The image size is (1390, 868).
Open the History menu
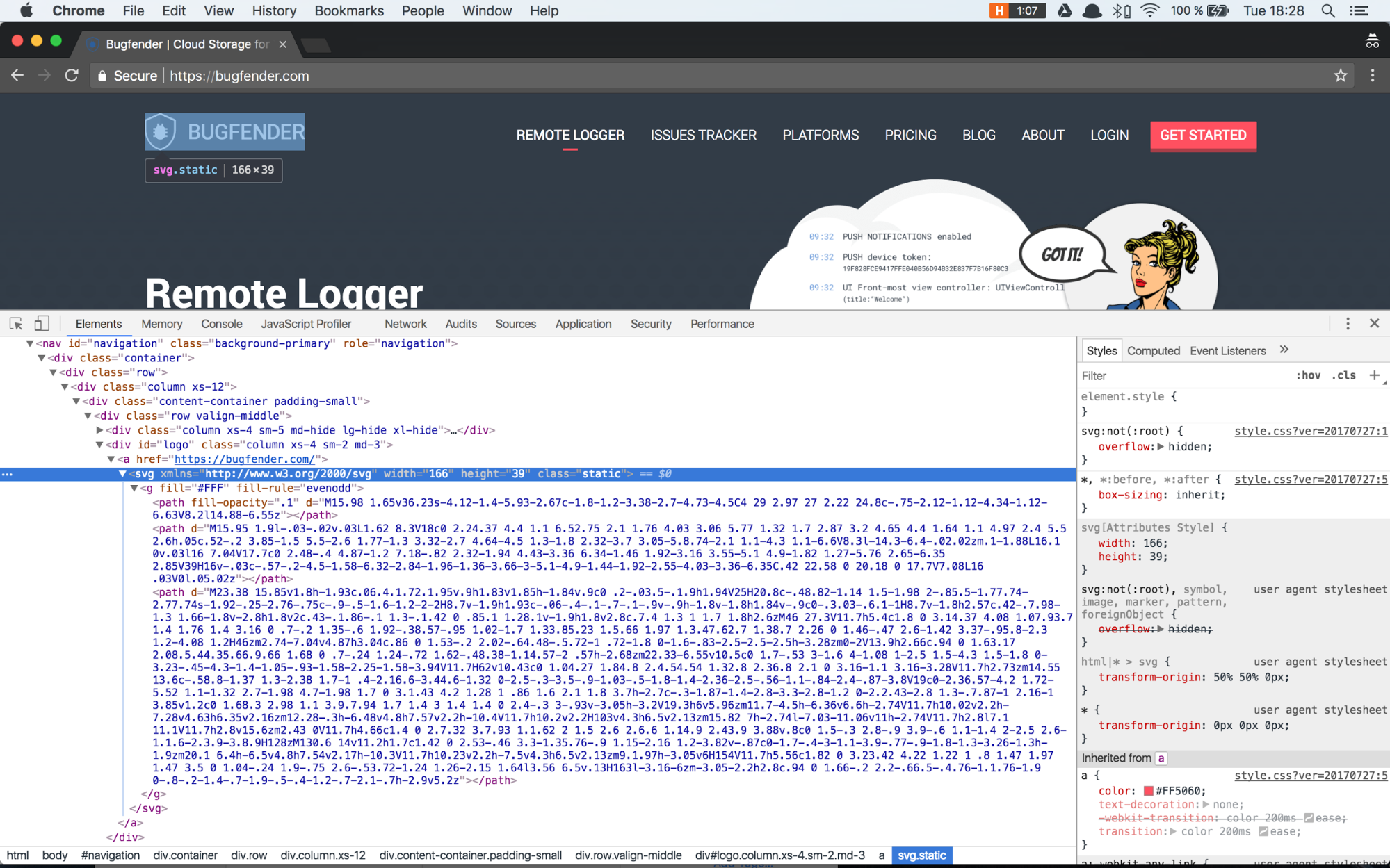point(274,10)
